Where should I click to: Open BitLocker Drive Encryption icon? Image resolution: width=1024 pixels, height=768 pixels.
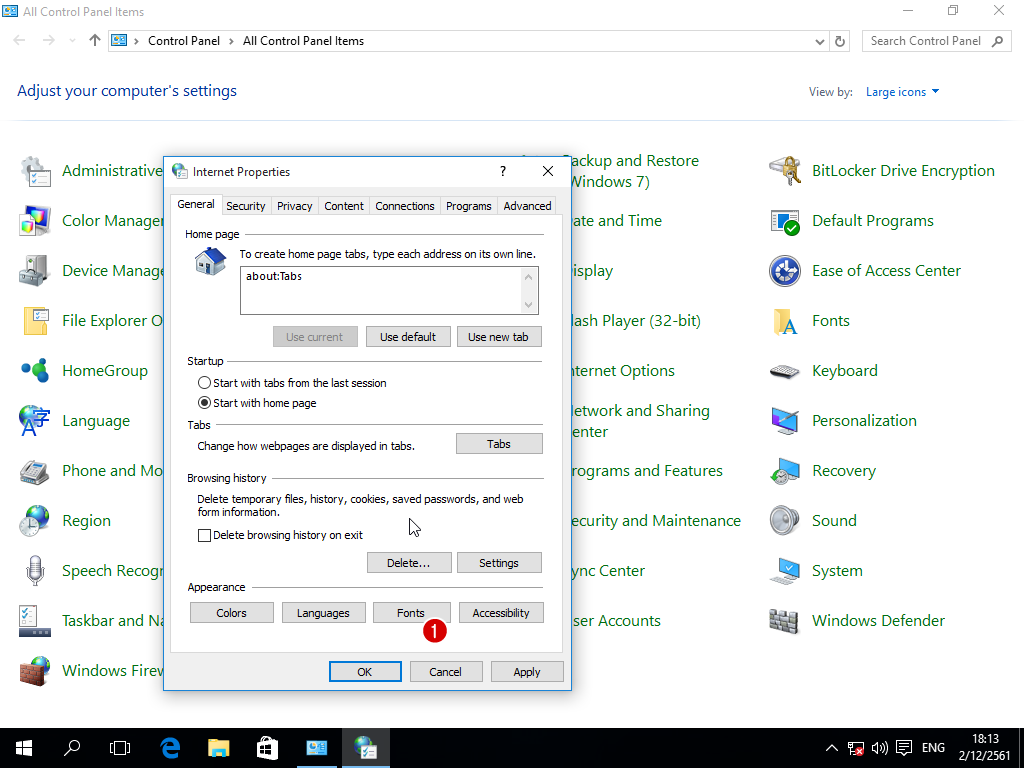[785, 172]
